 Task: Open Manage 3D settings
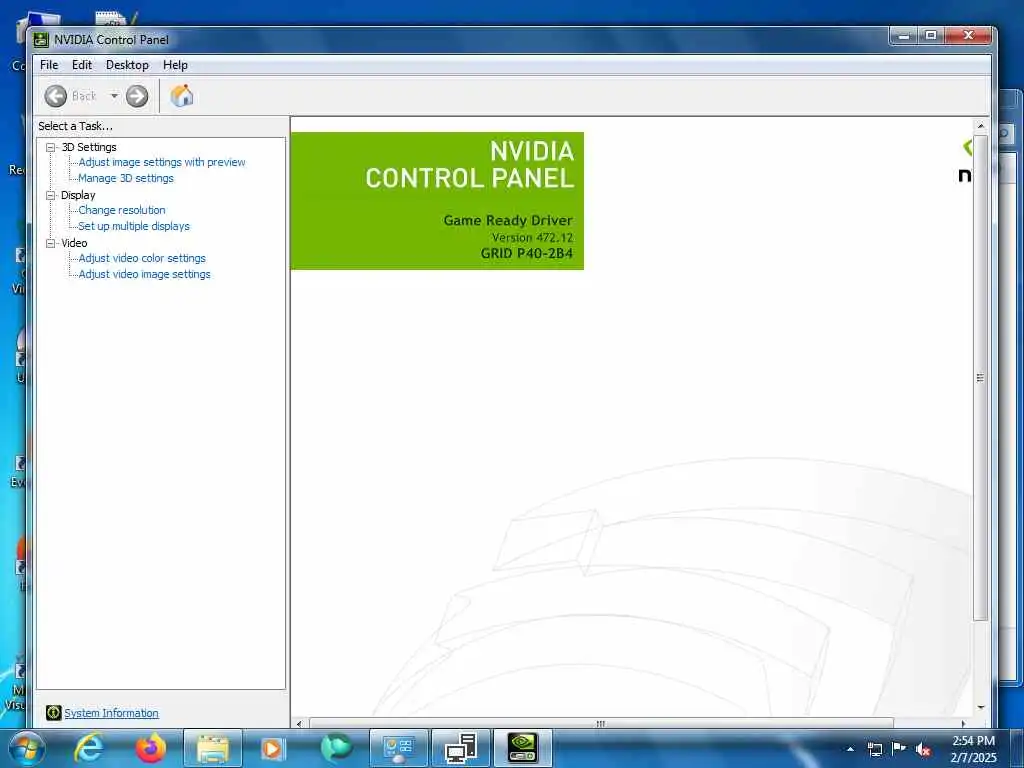pos(125,178)
